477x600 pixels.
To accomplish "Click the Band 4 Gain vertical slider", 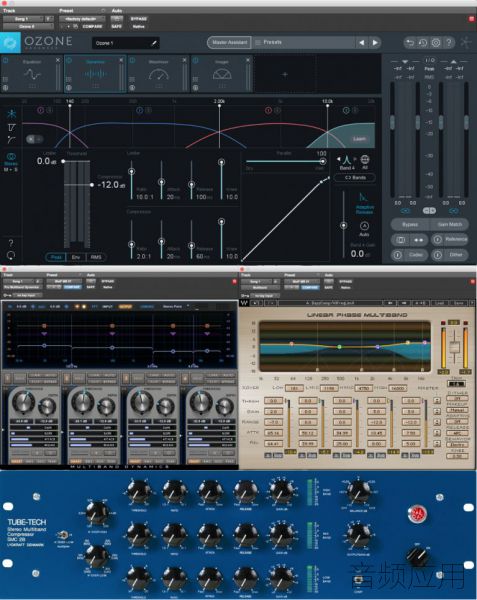I will click(x=344, y=225).
